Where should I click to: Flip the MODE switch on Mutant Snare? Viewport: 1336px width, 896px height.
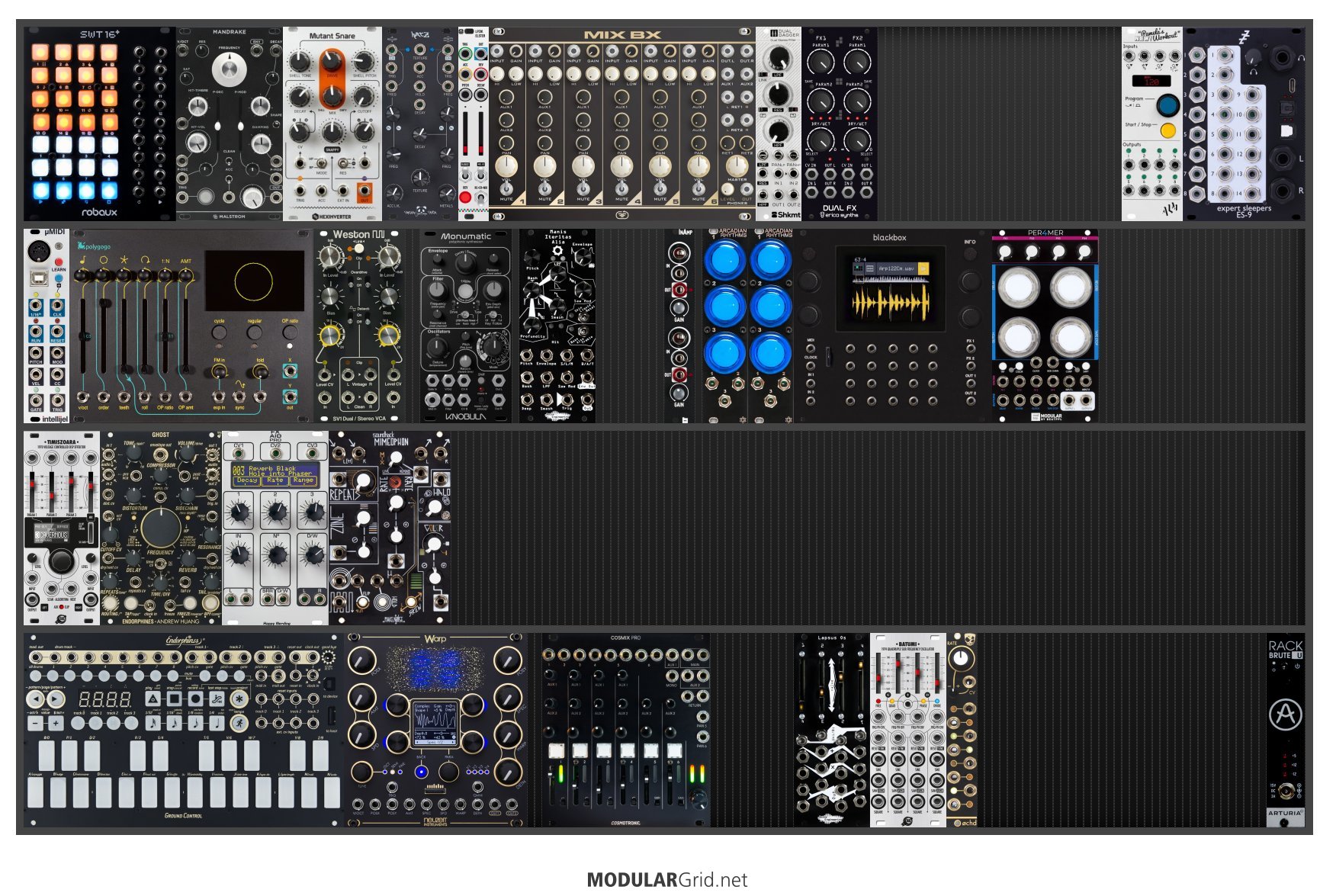322,163
